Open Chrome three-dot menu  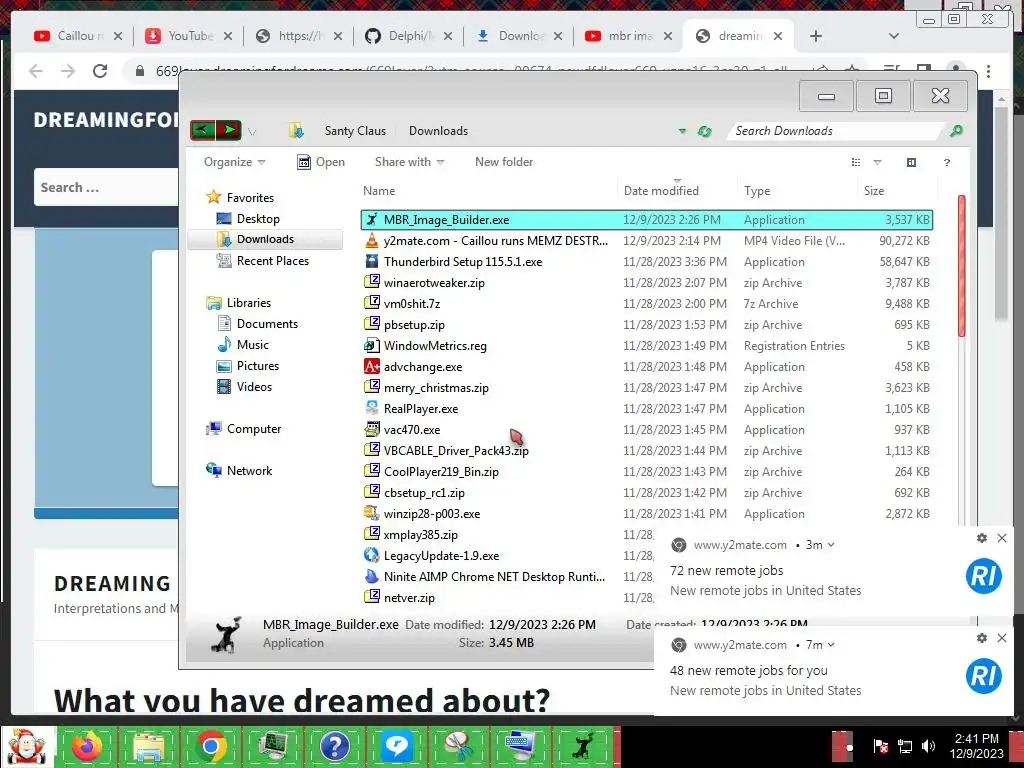point(988,71)
